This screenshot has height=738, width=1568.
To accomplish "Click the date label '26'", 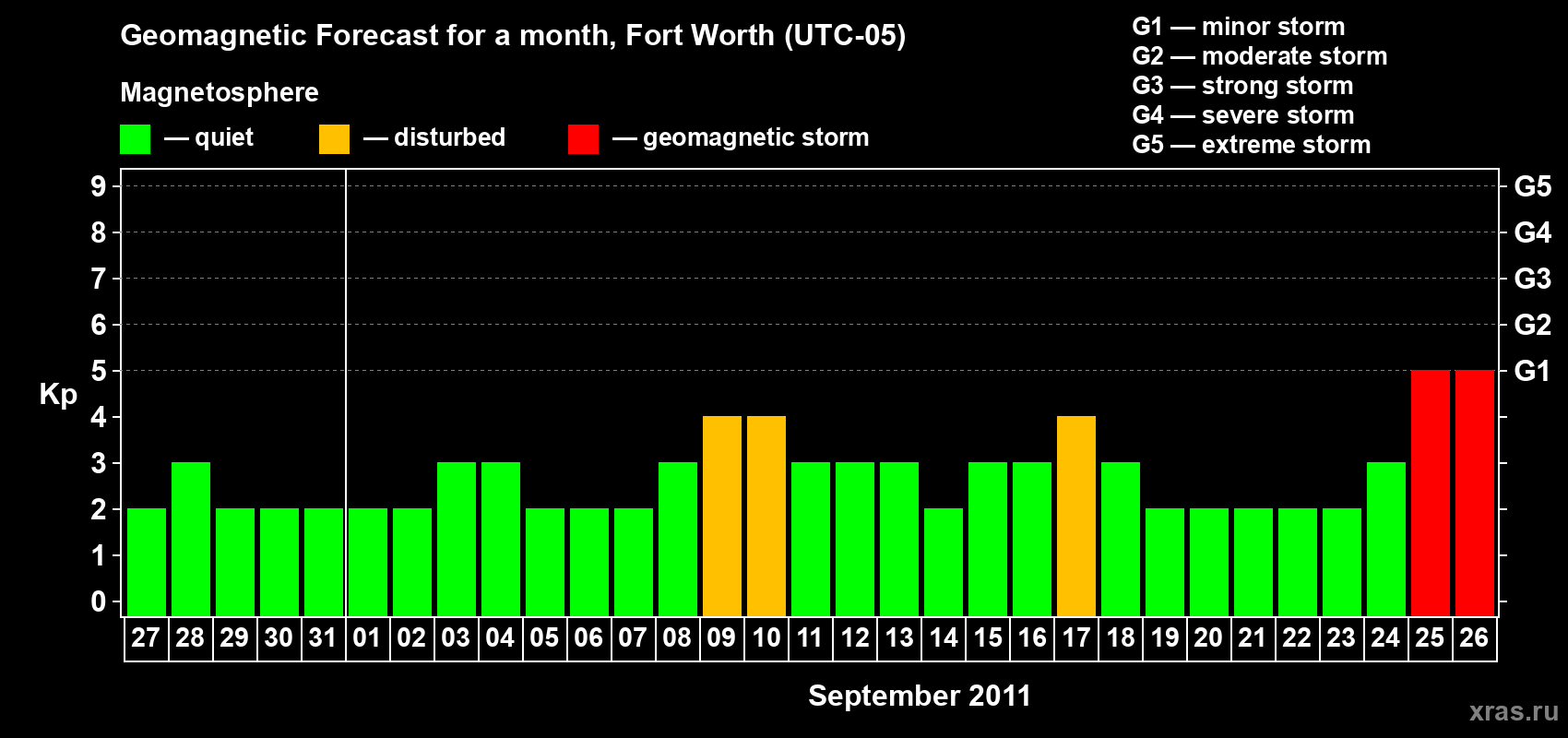I will 1474,637.
